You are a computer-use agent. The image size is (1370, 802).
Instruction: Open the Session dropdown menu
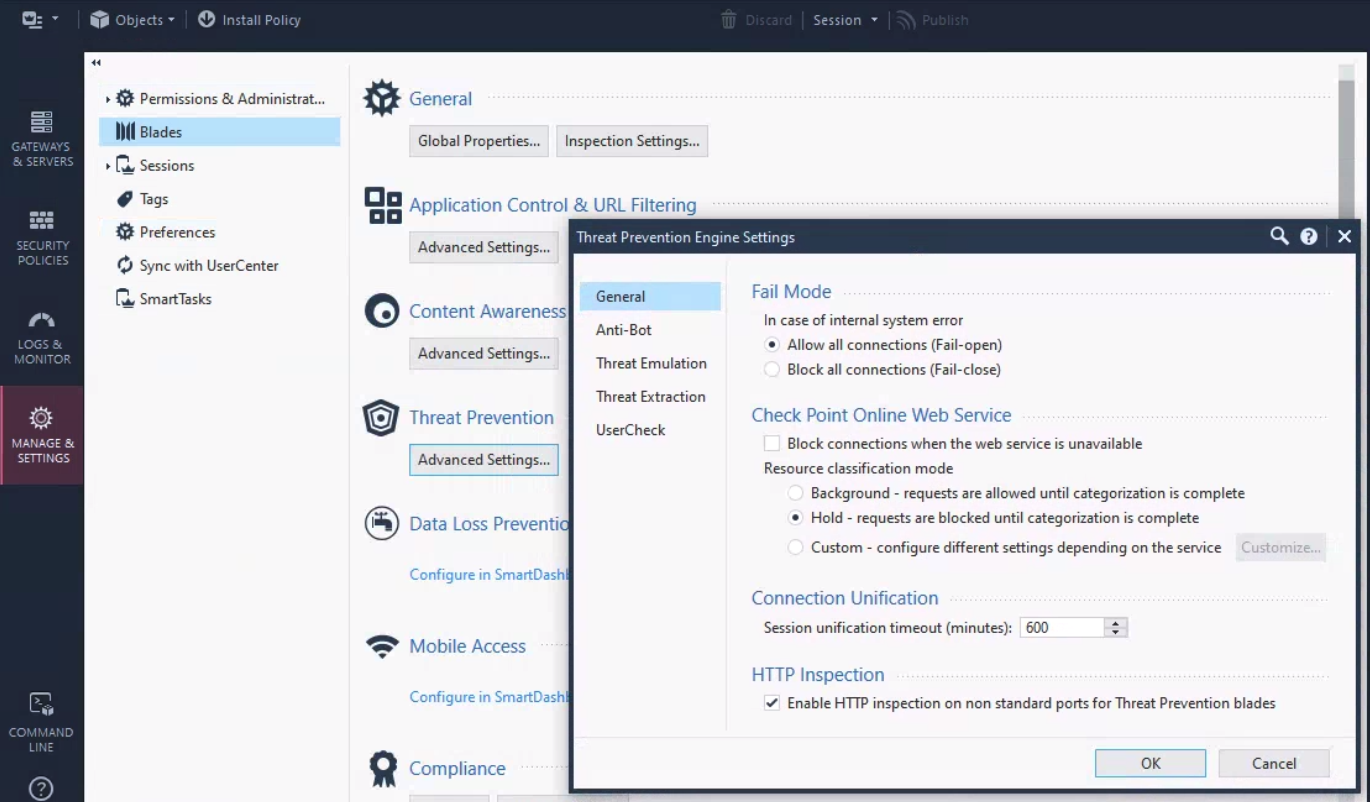tap(845, 19)
